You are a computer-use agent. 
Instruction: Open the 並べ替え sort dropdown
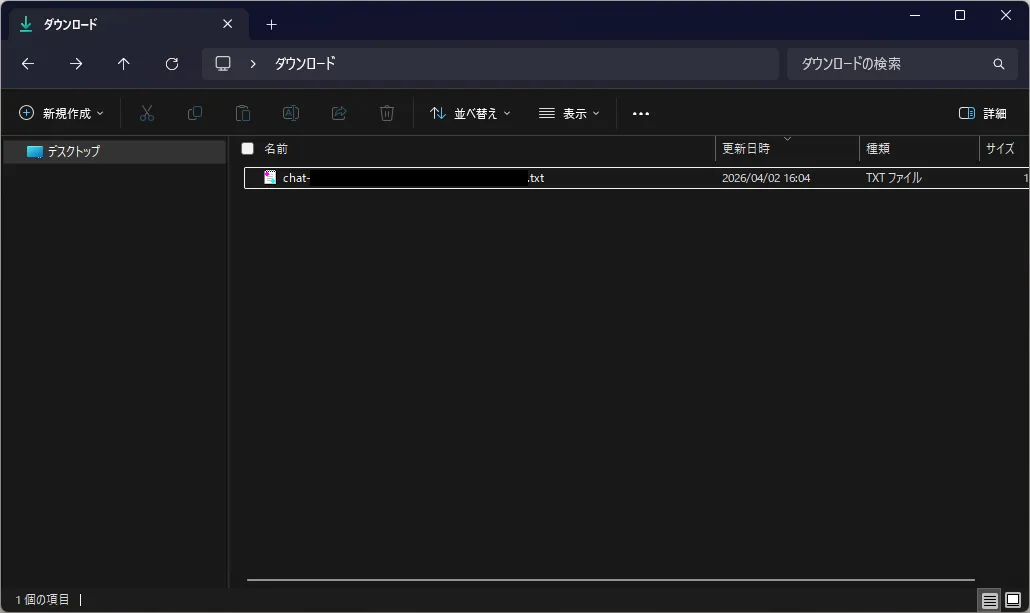470,114
